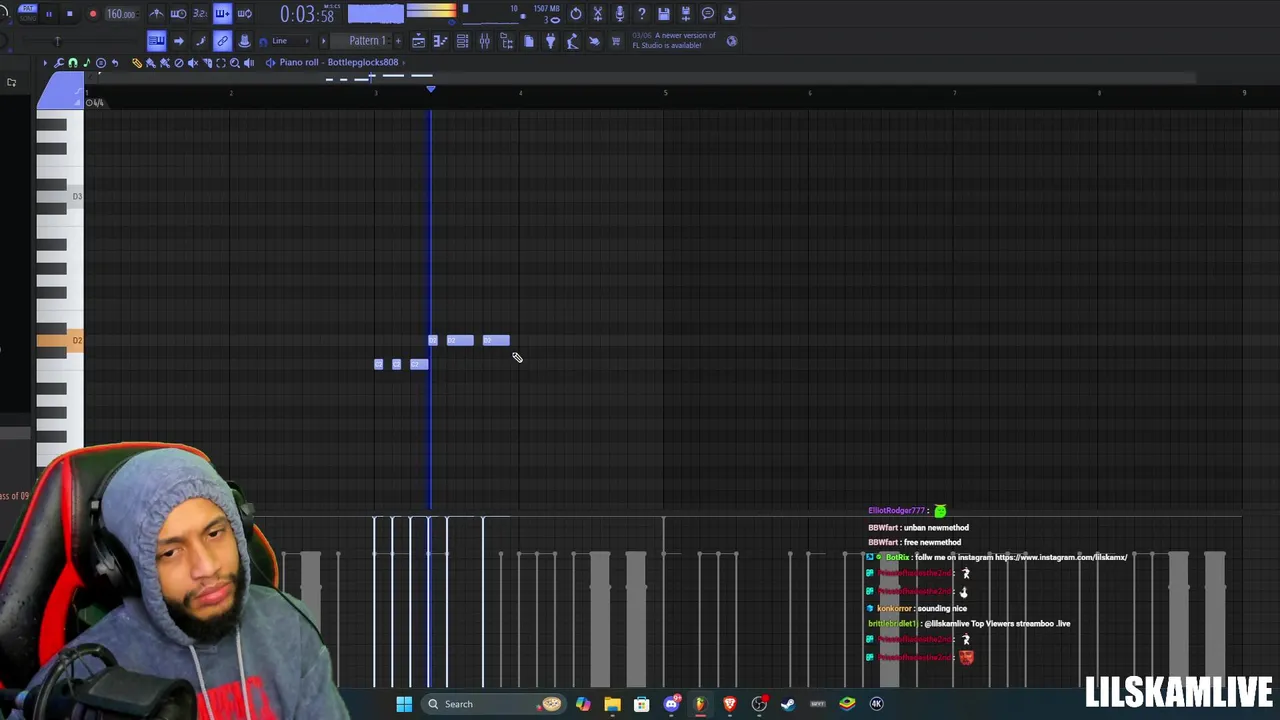Screen dimensions: 1280x720
Task: Click the 0:03:58 time display
Action: pos(307,15)
